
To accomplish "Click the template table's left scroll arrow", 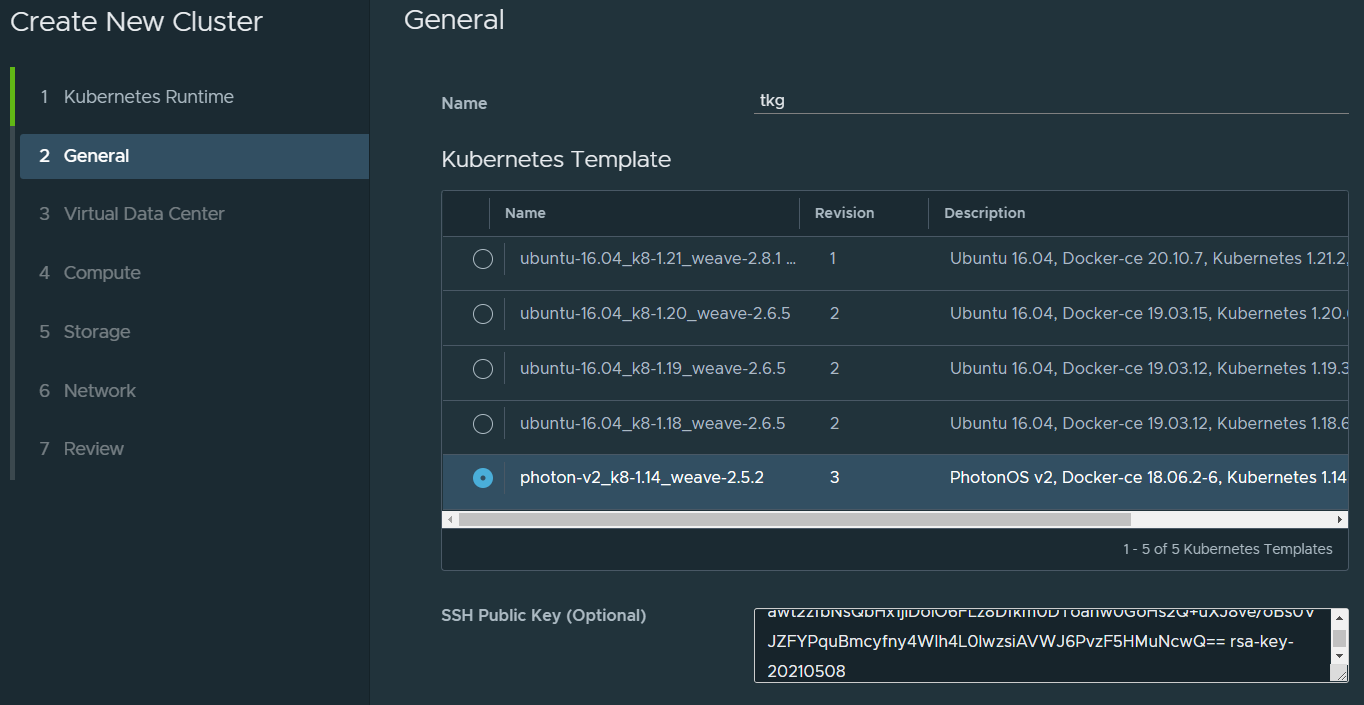I will 451,520.
